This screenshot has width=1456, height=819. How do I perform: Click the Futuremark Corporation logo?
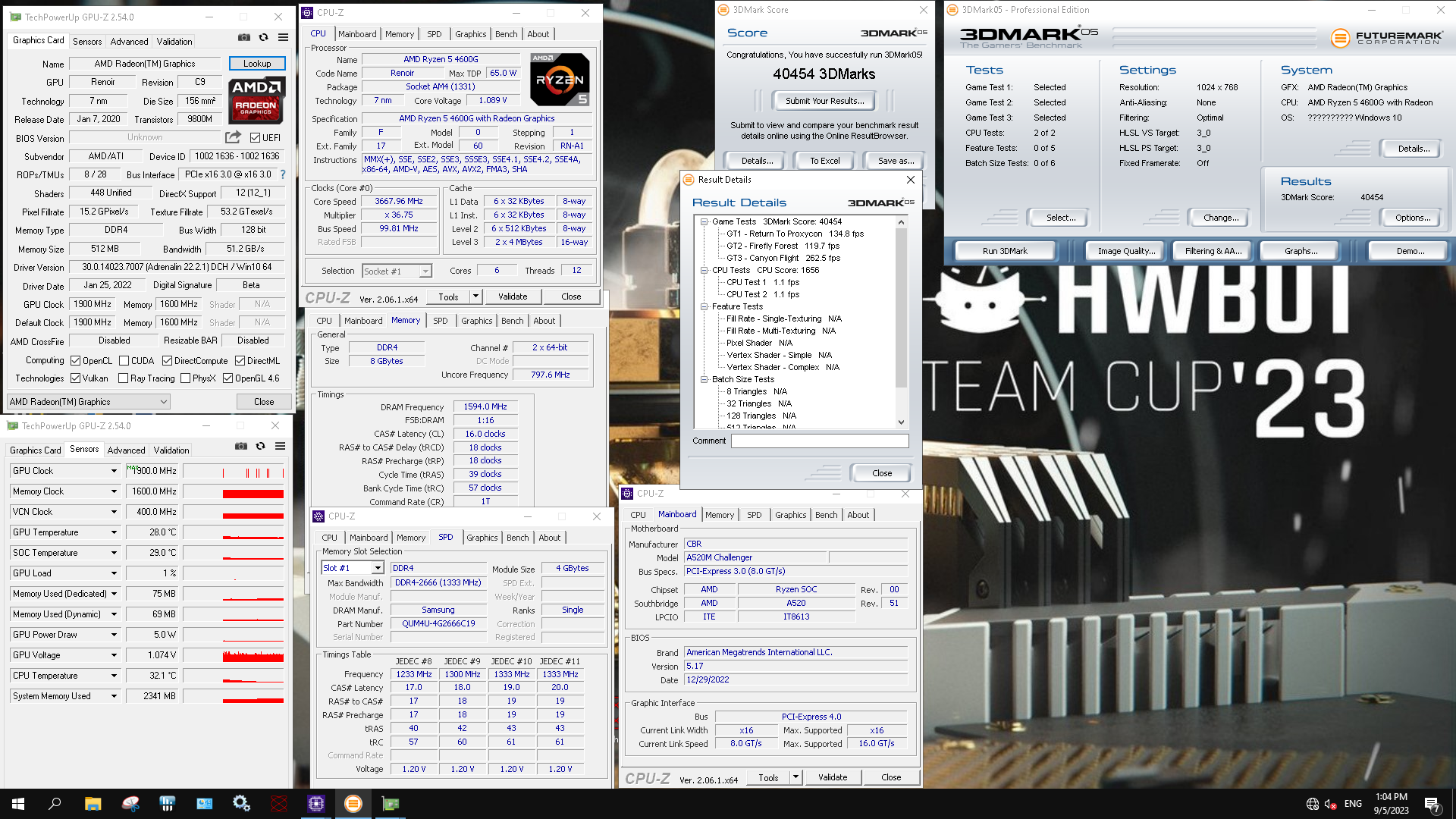pos(1387,37)
